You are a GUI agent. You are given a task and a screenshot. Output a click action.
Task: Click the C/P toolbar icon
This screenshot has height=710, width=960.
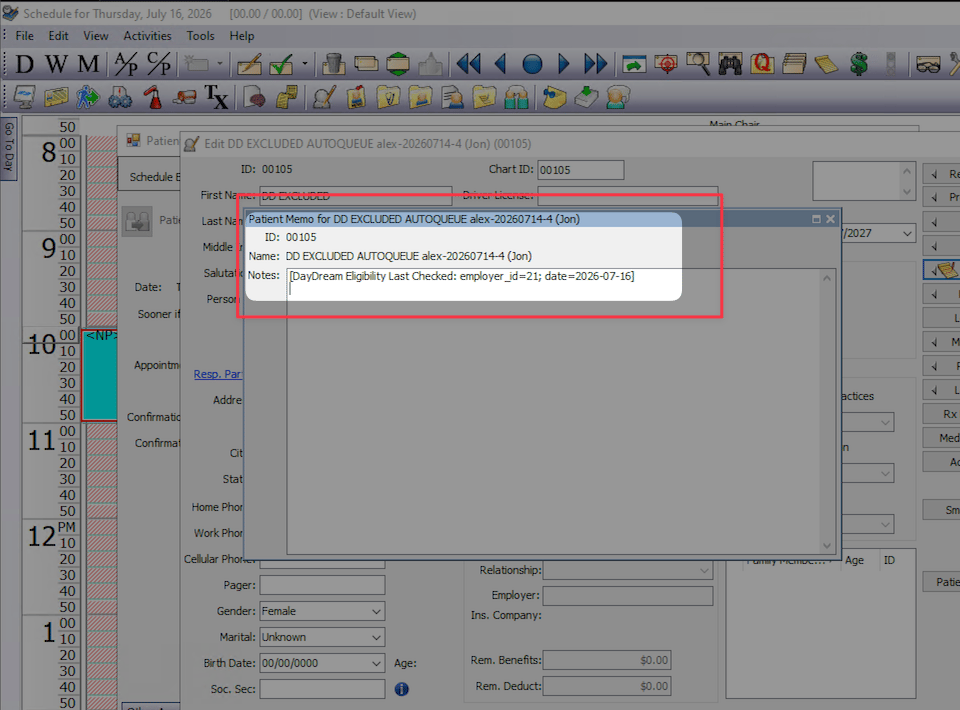(x=158, y=64)
